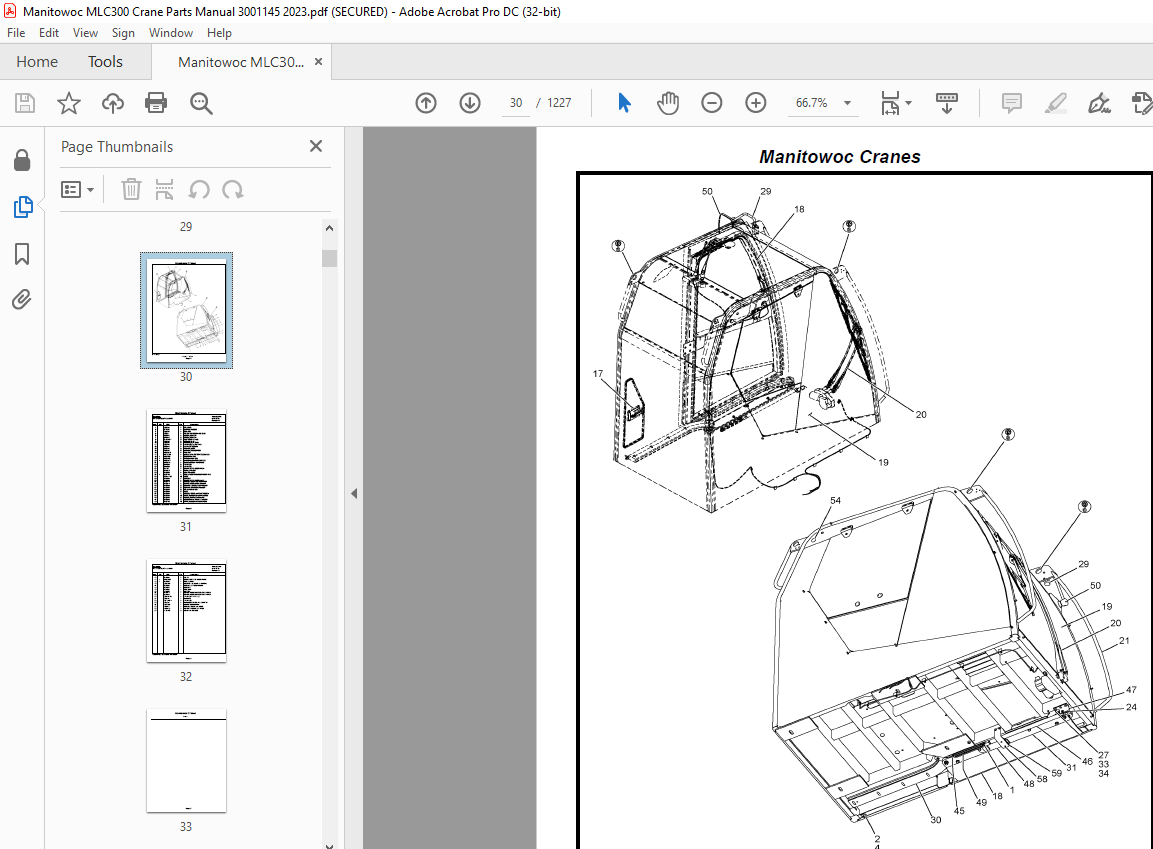Open the Edit menu
Image resolution: width=1153 pixels, height=849 pixels.
[49, 33]
